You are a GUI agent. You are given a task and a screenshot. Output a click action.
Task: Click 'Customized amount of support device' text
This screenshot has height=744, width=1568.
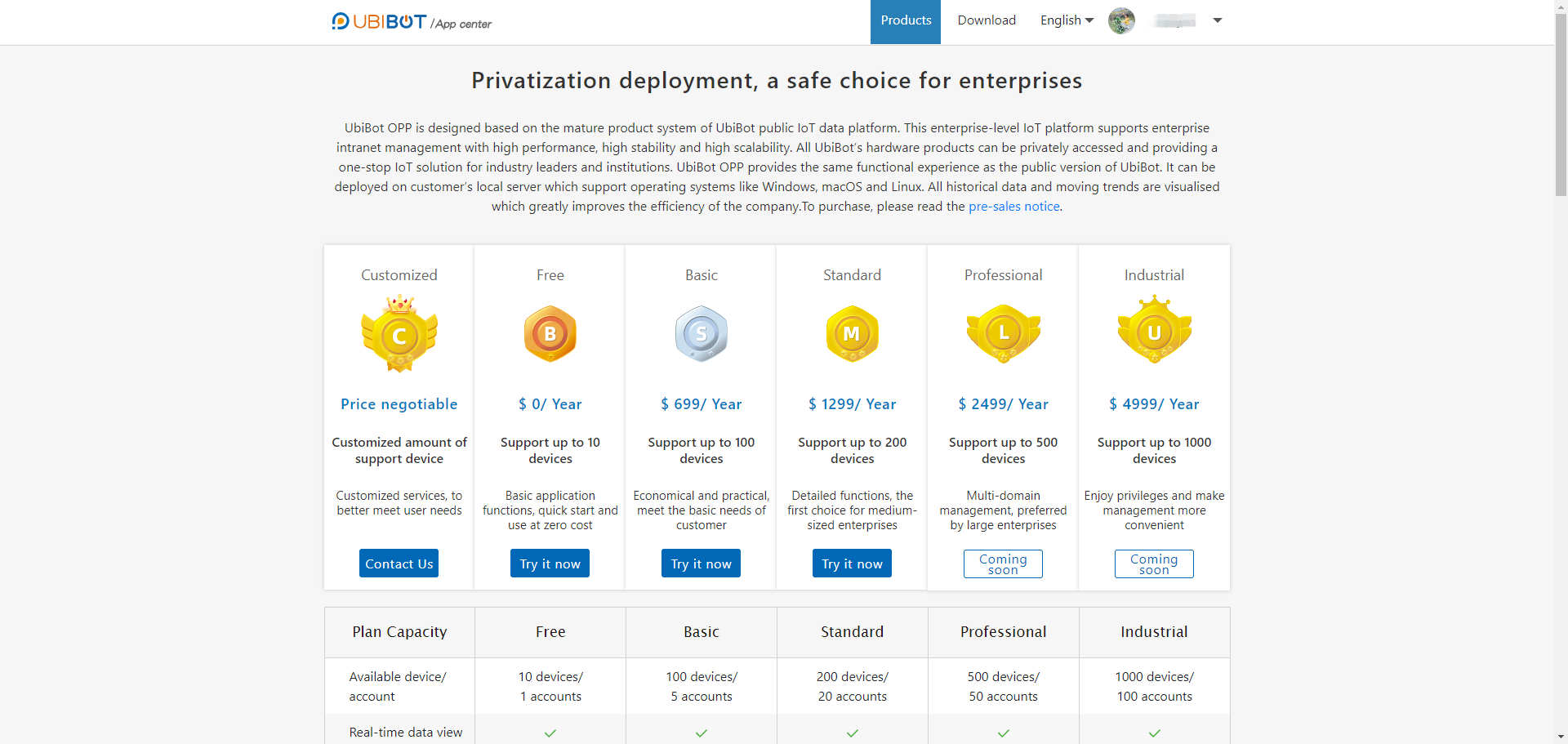pyautogui.click(x=399, y=451)
